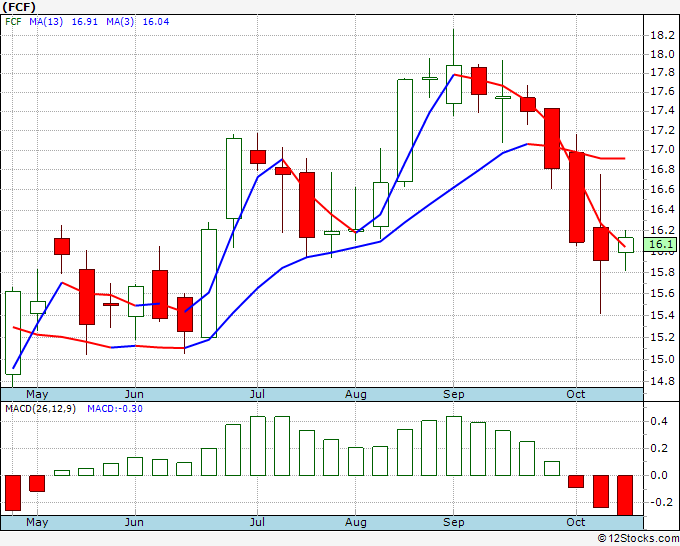This screenshot has height=546, width=680.
Task: Click the 15.0 price axis label
Action: 662,359
